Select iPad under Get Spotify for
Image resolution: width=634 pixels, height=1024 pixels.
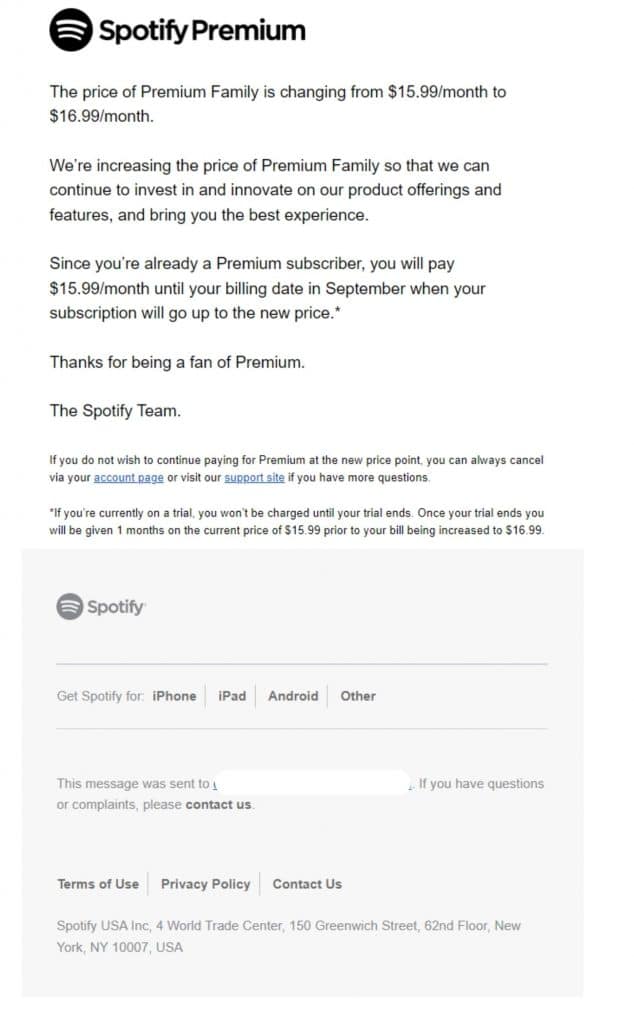(232, 696)
